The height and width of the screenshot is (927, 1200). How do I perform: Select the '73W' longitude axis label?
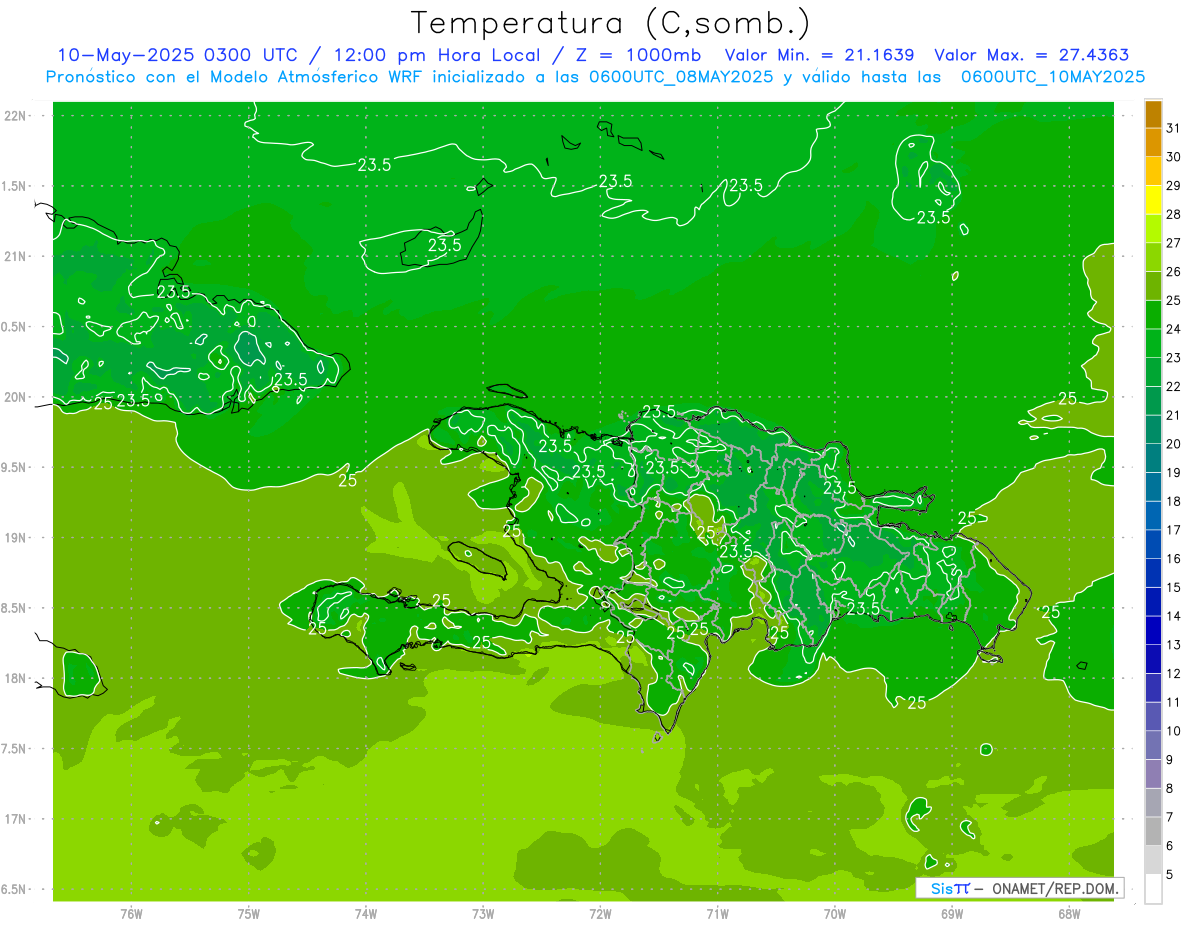(483, 914)
